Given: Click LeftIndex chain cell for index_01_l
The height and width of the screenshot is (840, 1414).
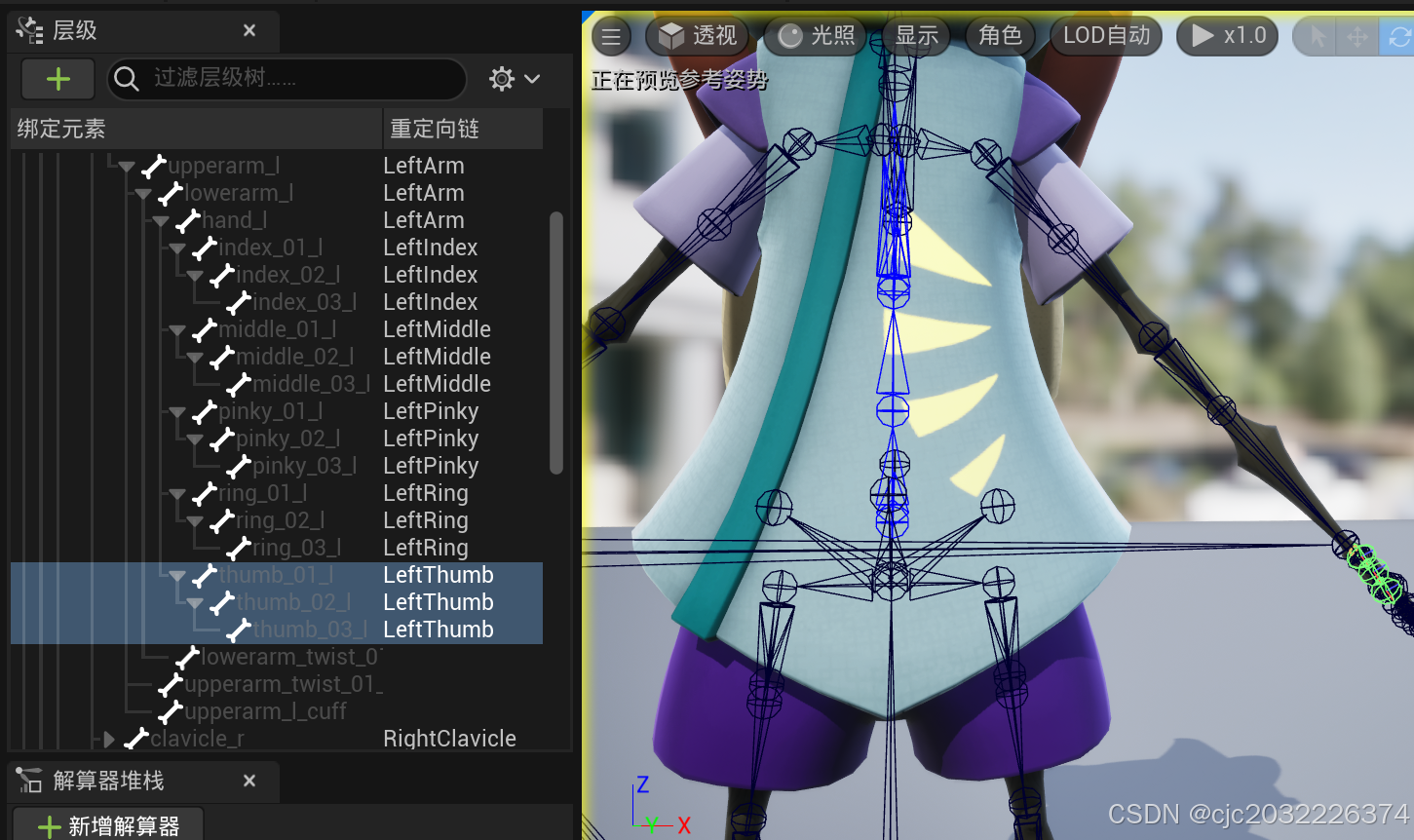Looking at the screenshot, I should click(x=430, y=248).
